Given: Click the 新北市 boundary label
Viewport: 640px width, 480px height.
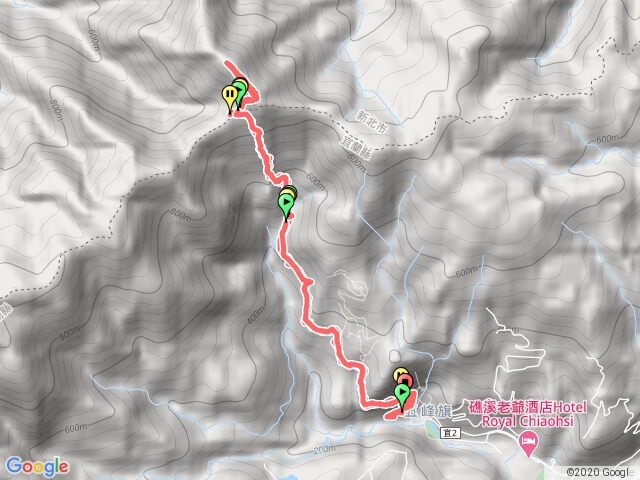Looking at the screenshot, I should click(371, 121).
